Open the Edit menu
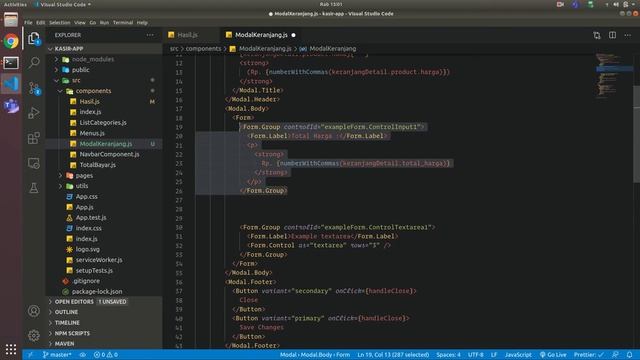 coord(40,23)
